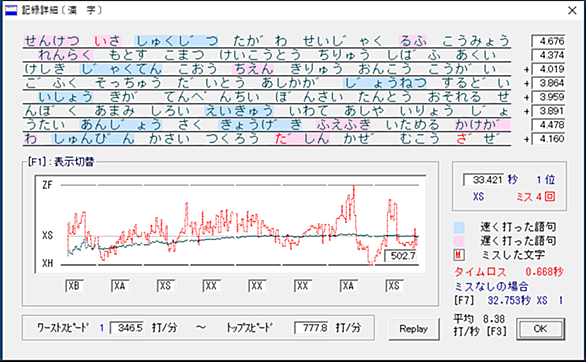Click the last XS rank box under graph
Image resolution: width=586 pixels, height=362 pixels.
(394, 286)
